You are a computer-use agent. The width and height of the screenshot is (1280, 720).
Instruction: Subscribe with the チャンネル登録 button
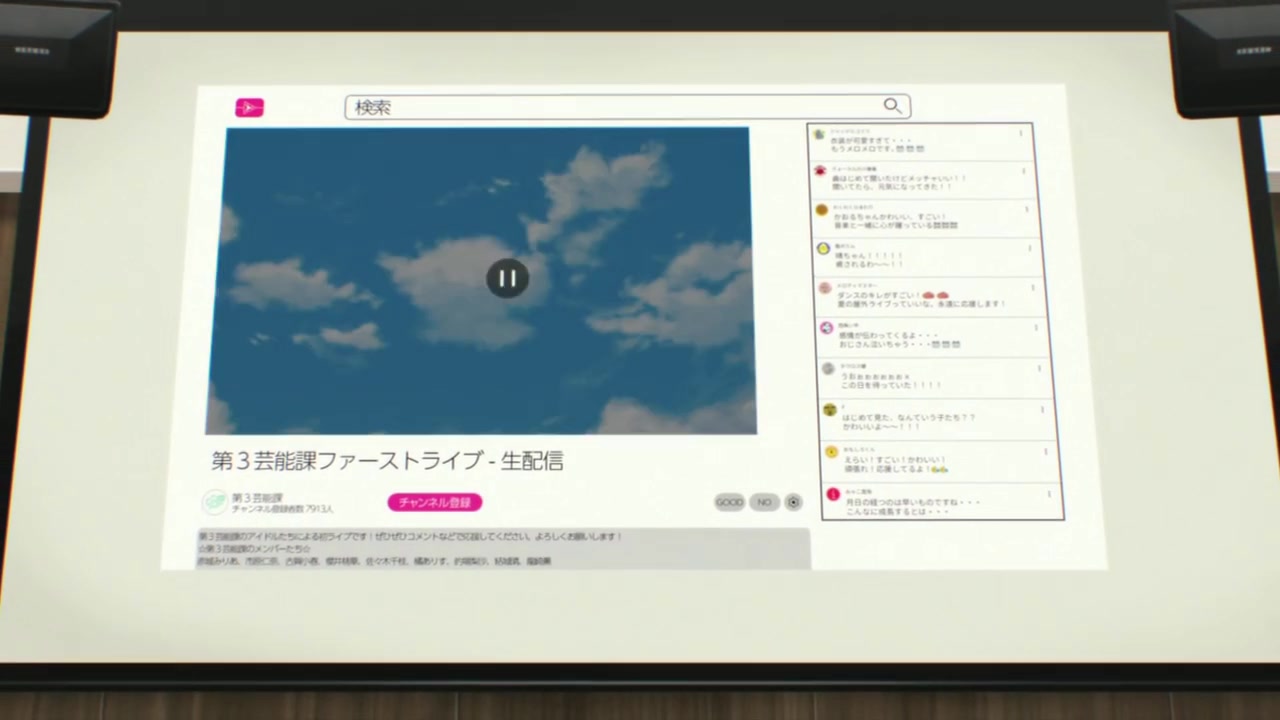pos(435,502)
